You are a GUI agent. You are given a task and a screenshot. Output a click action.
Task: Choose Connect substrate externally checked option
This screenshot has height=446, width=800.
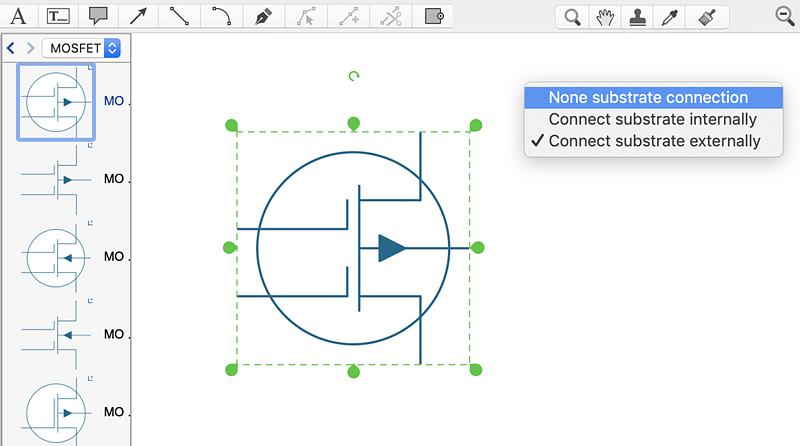(x=654, y=141)
